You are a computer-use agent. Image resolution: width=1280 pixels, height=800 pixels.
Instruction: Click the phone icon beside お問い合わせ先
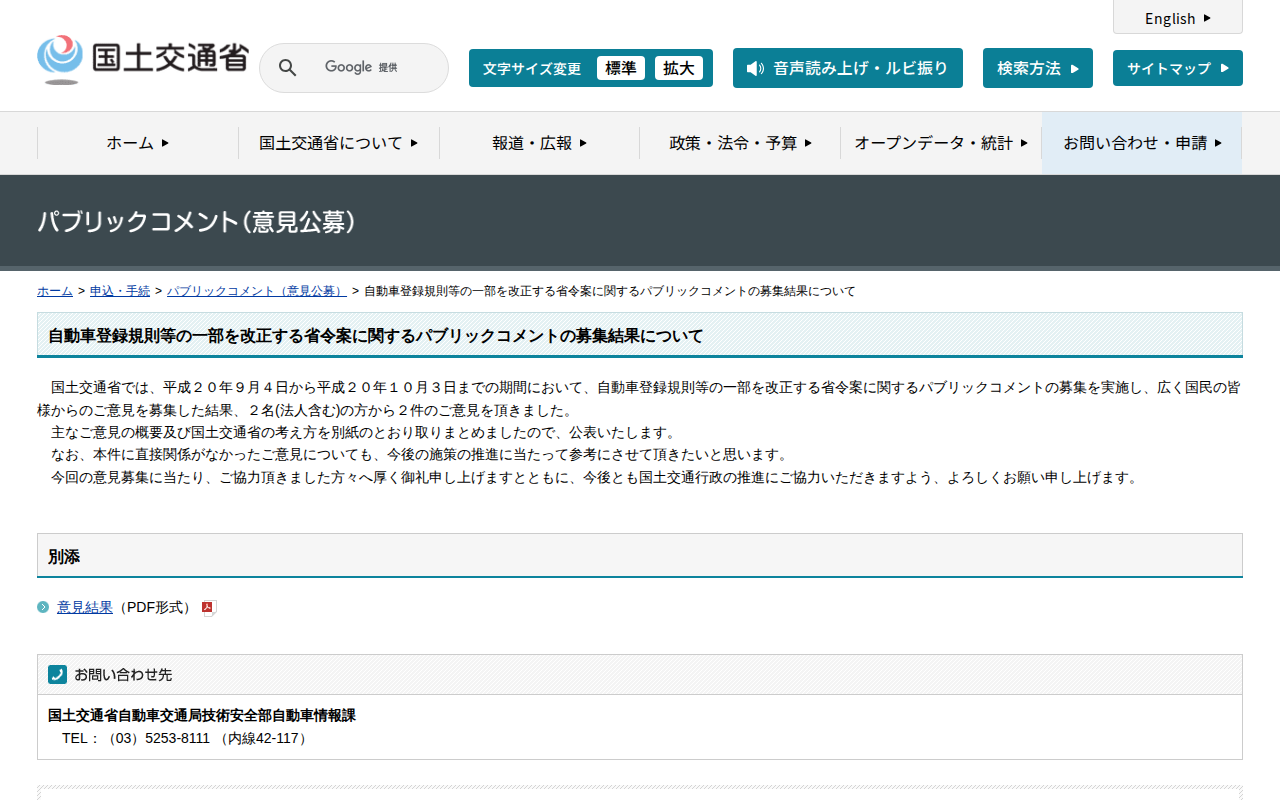pos(57,675)
